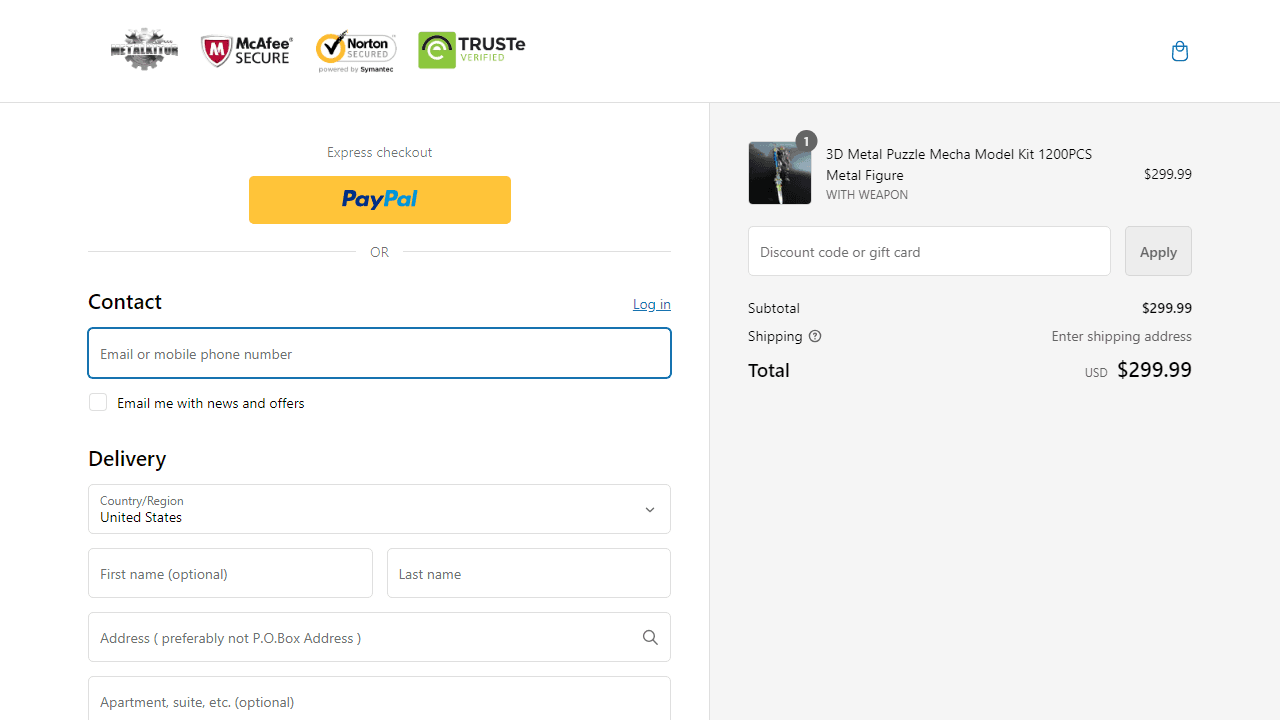
Task: Focus the Address field
Action: coord(379,637)
